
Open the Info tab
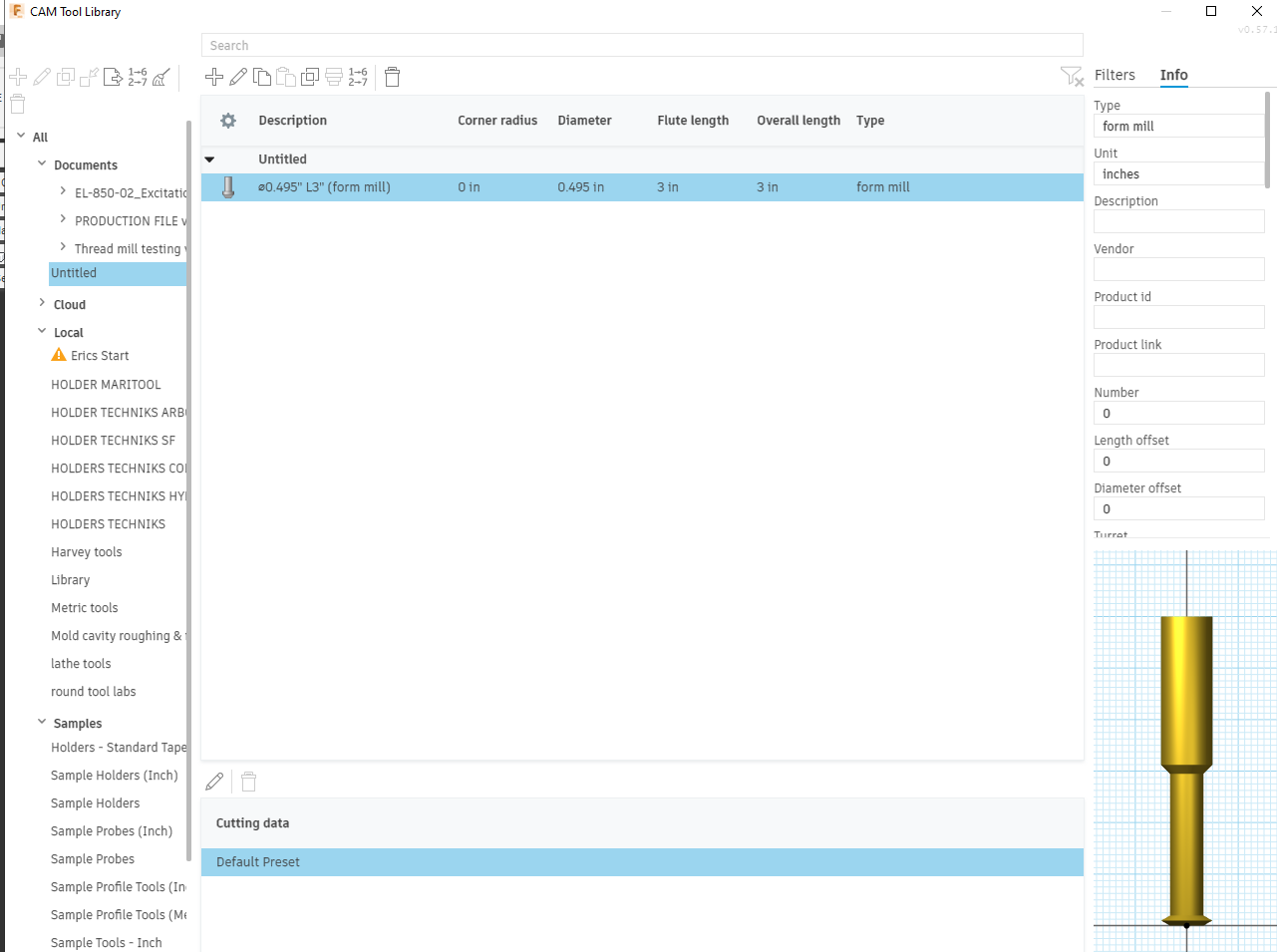coord(1173,75)
